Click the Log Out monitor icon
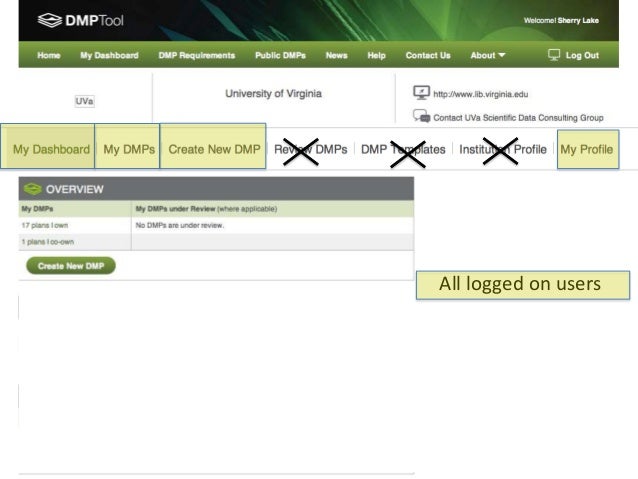638x479 pixels. click(x=554, y=55)
